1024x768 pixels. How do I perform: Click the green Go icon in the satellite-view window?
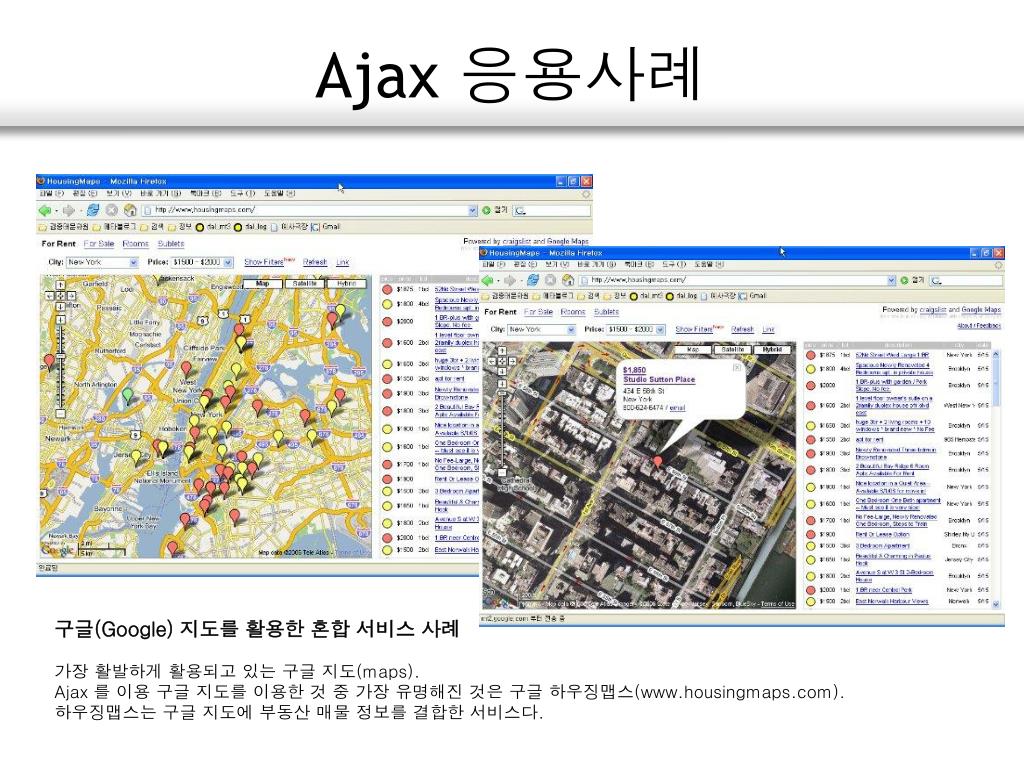[904, 280]
